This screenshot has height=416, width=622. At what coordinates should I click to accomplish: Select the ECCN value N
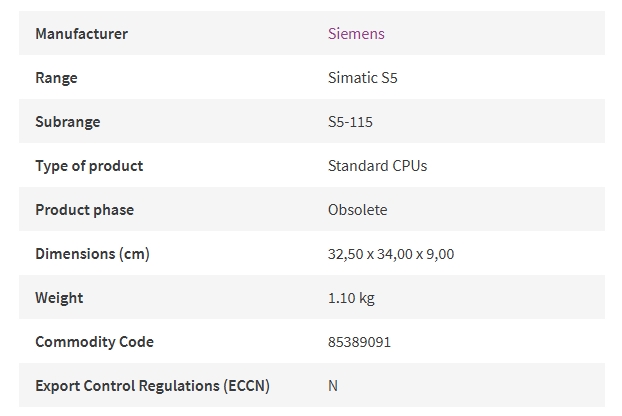coord(333,386)
